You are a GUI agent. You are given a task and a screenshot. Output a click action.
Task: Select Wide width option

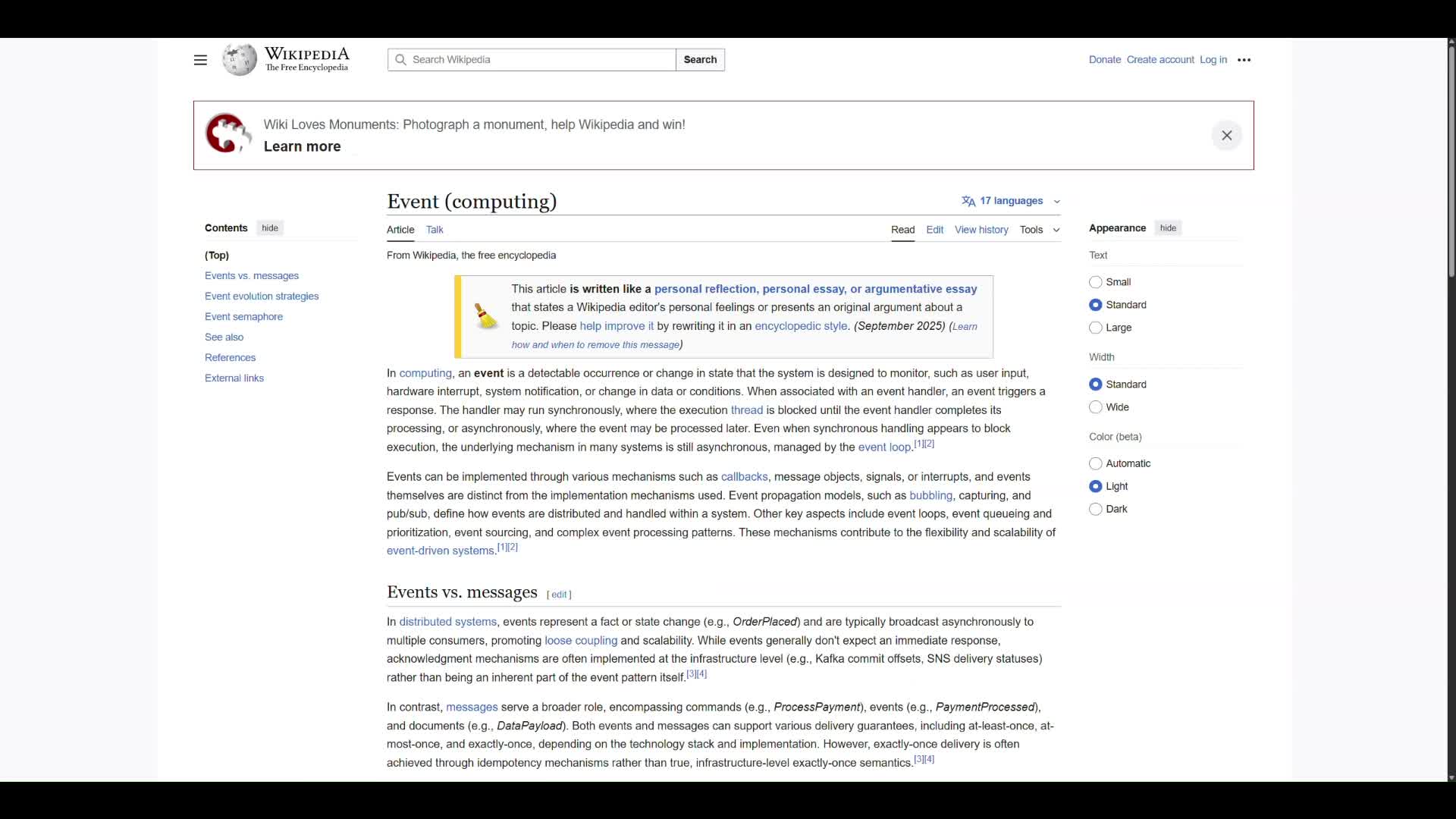point(1095,407)
